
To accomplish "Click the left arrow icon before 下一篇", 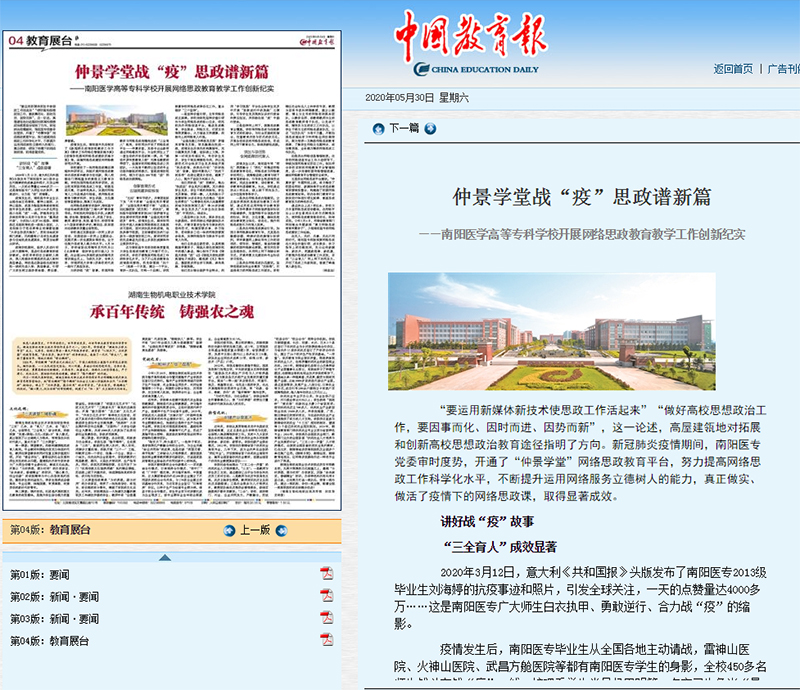I will point(378,128).
